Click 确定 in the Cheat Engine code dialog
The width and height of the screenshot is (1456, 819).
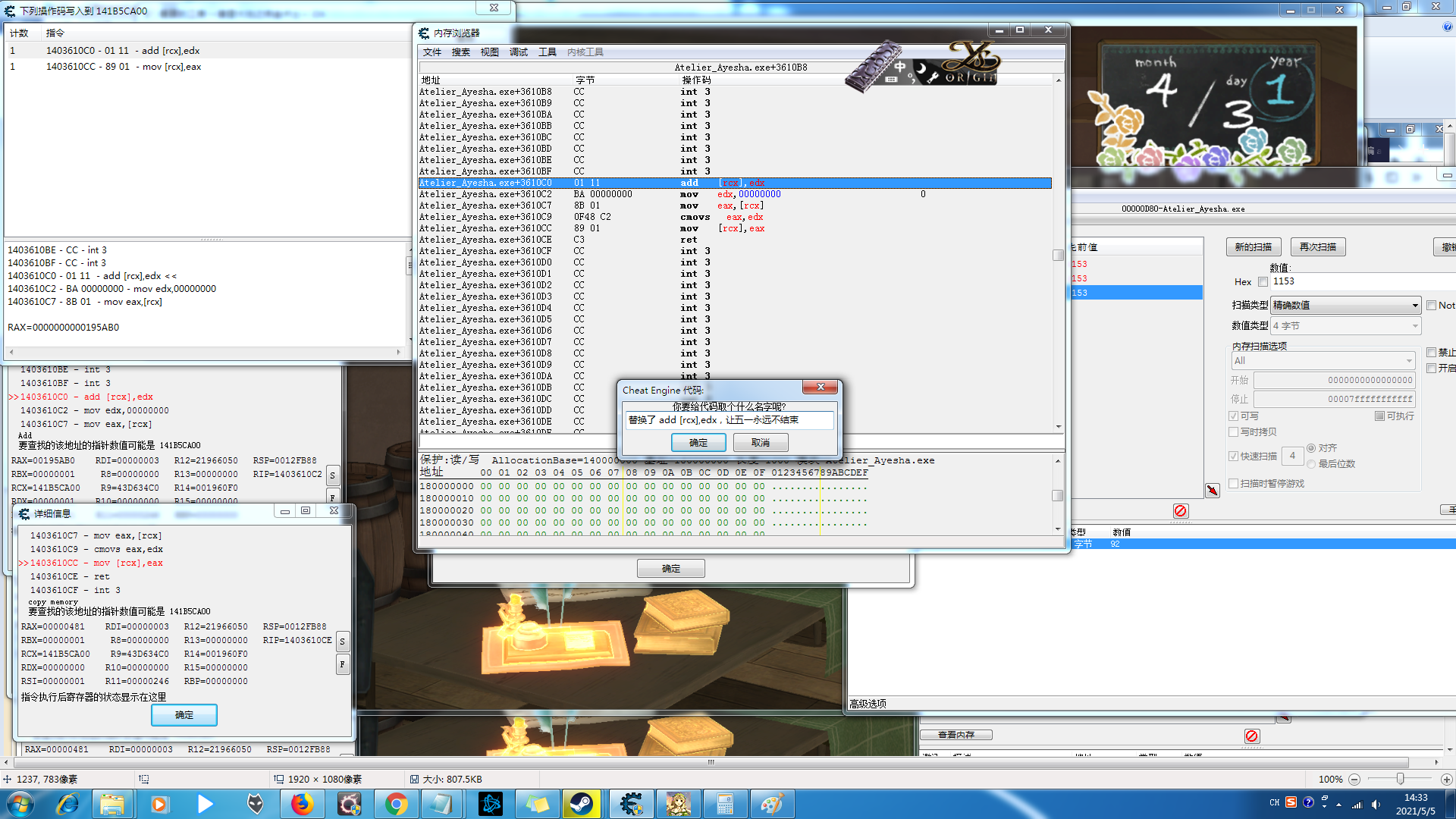coord(698,443)
